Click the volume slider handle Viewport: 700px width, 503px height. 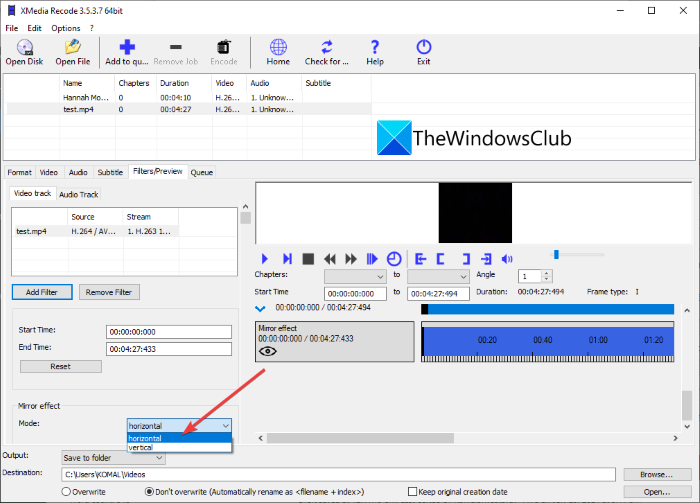click(556, 254)
